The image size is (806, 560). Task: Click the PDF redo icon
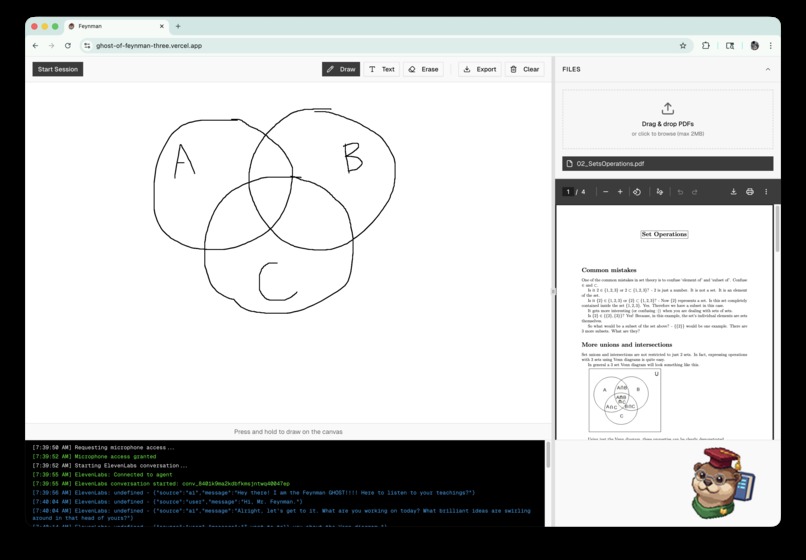(x=694, y=192)
